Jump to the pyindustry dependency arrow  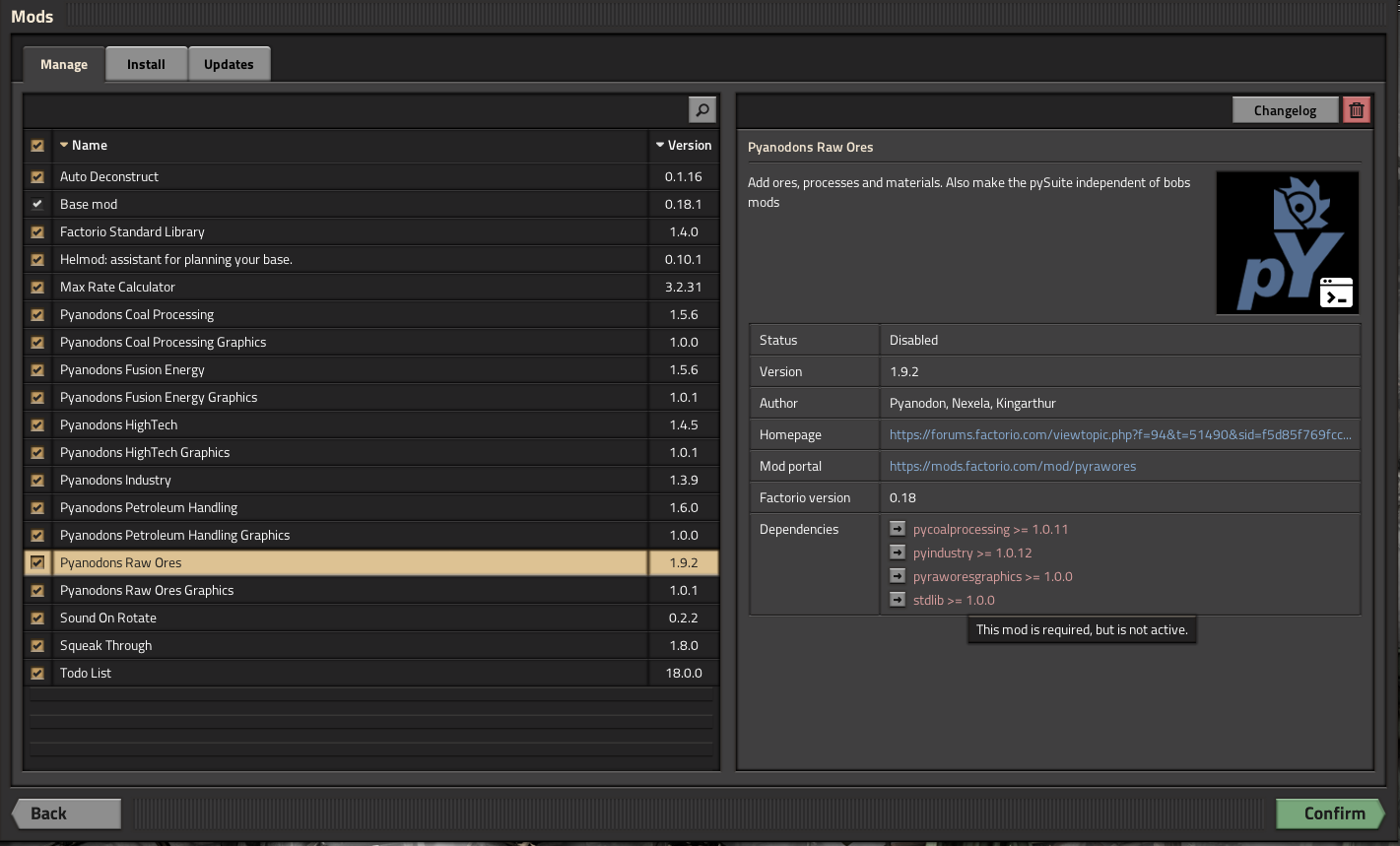point(898,553)
